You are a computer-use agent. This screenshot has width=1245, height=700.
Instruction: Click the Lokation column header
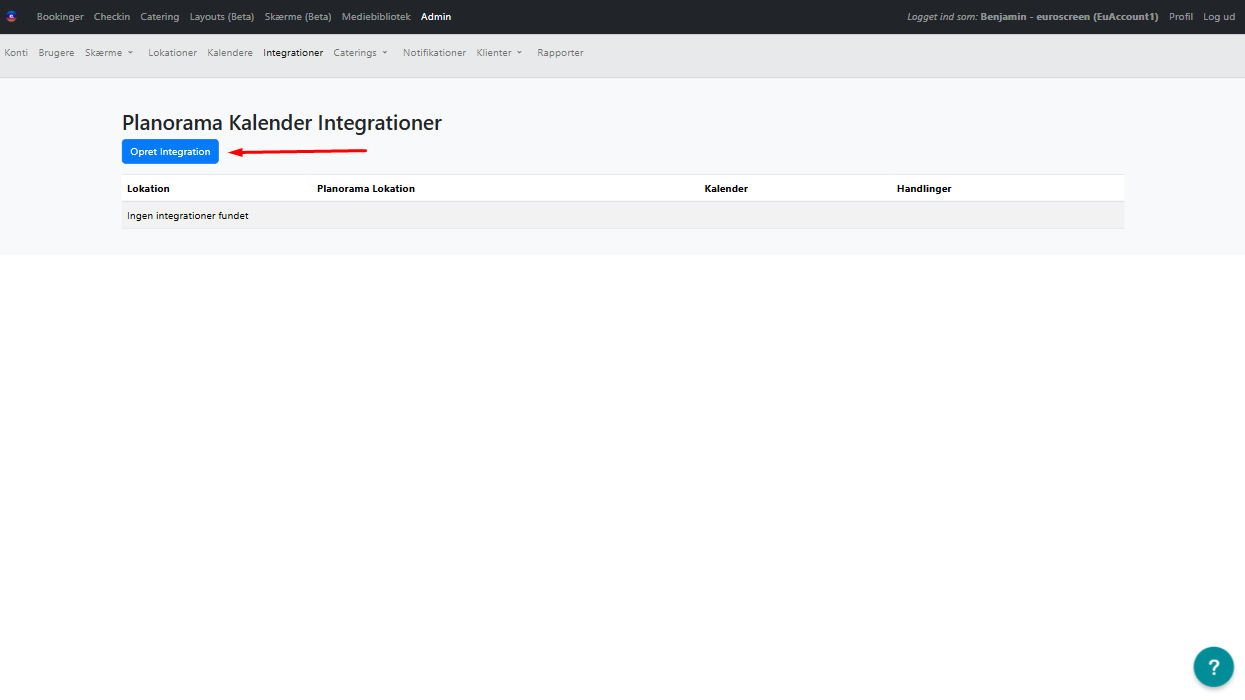point(148,189)
